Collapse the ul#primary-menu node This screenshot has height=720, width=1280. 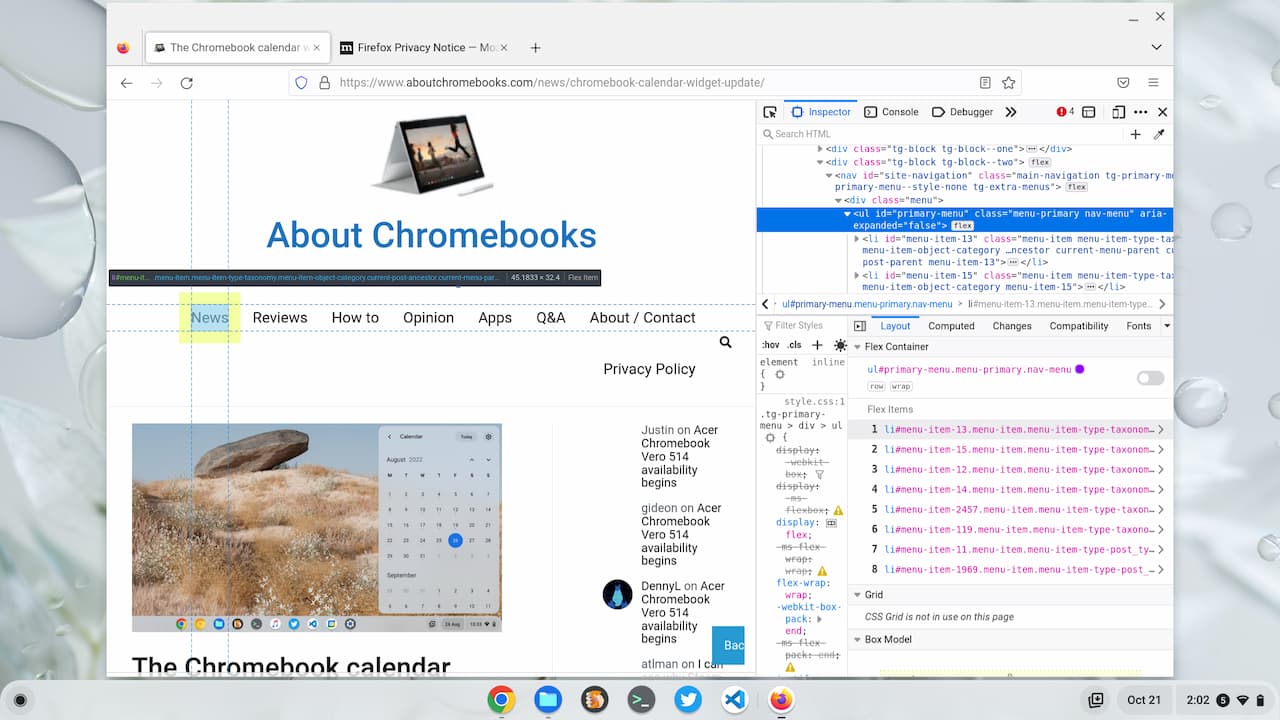848,214
